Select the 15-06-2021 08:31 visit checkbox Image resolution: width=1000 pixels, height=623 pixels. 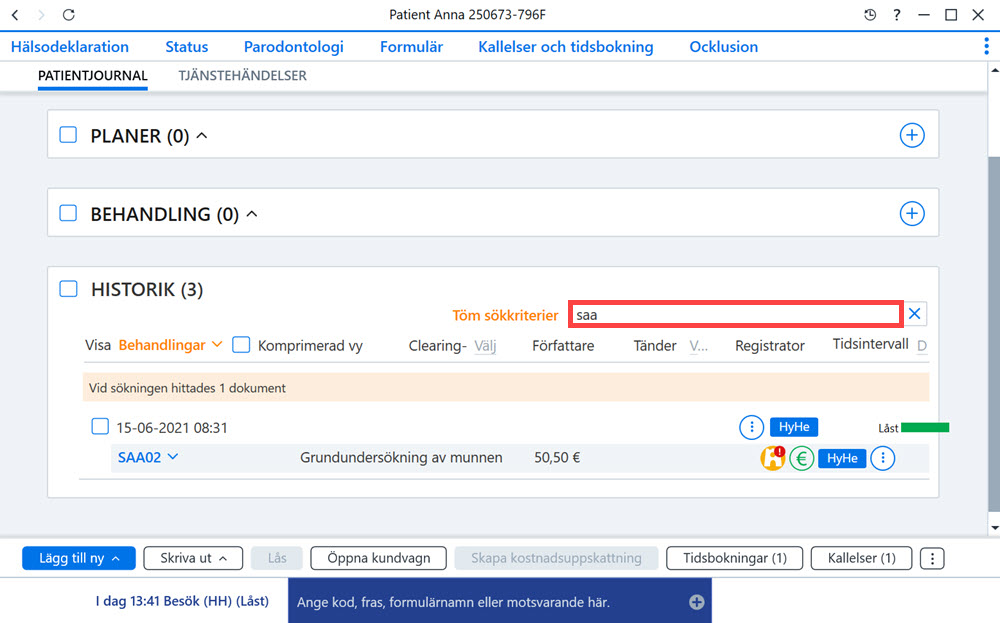coord(100,426)
